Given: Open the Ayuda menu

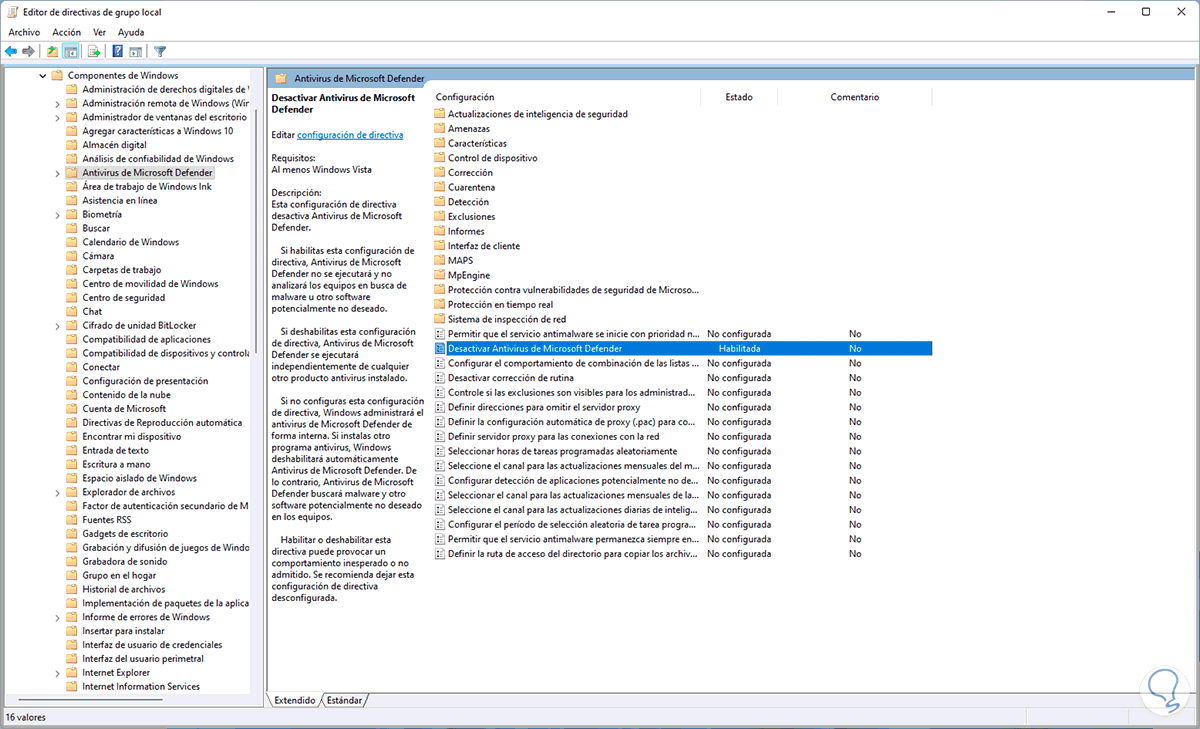Looking at the screenshot, I should coord(131,32).
